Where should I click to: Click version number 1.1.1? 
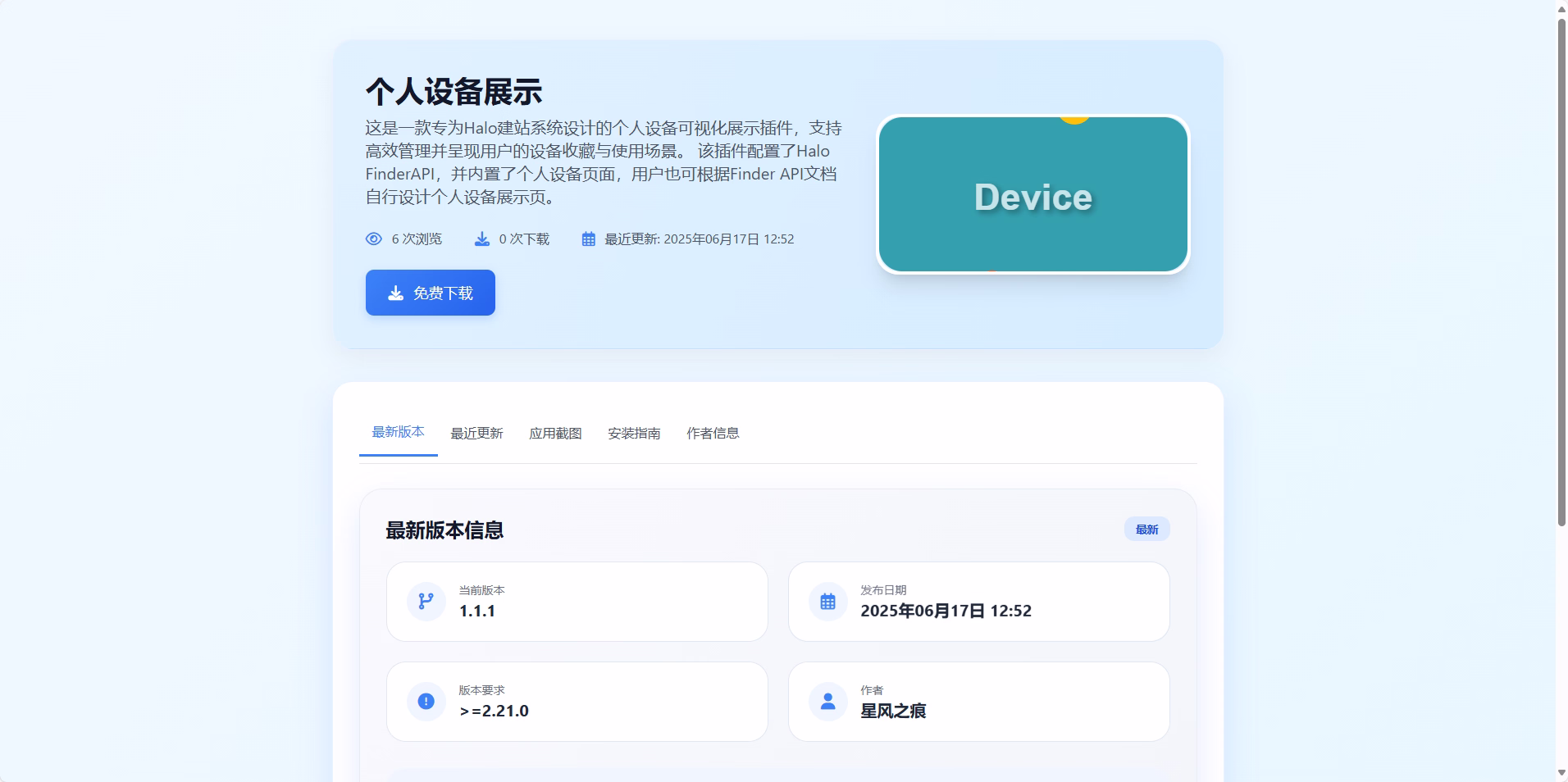(x=477, y=611)
